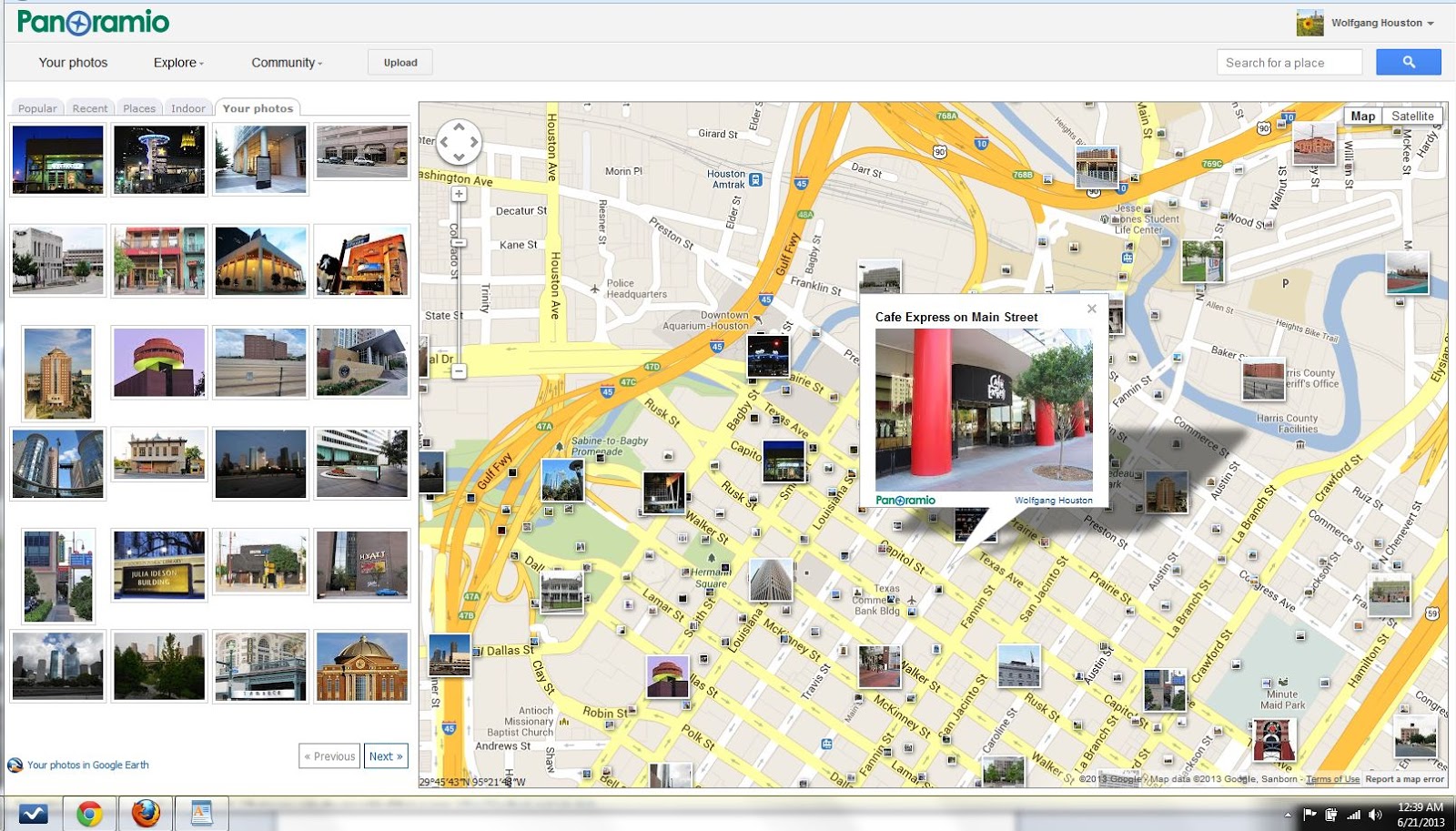Pan the map up with the arrow control
Viewport: 1456px width, 831px height.
tap(459, 128)
